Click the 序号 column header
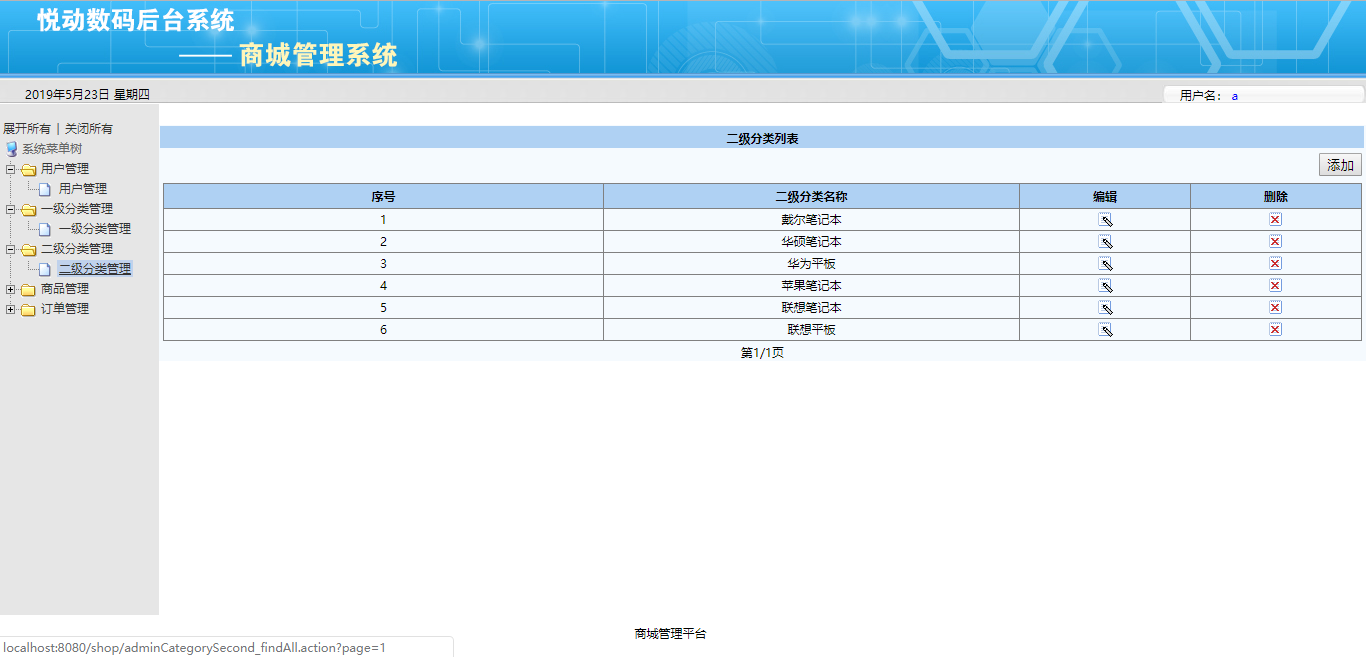The width and height of the screenshot is (1366, 657). pyautogui.click(x=383, y=197)
